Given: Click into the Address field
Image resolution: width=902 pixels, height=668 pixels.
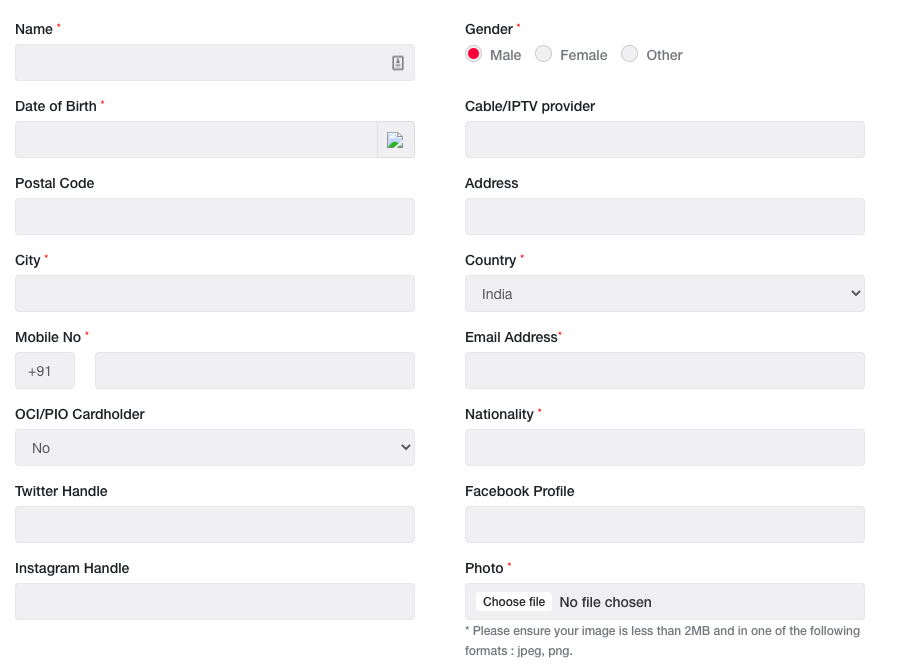Looking at the screenshot, I should [664, 217].
